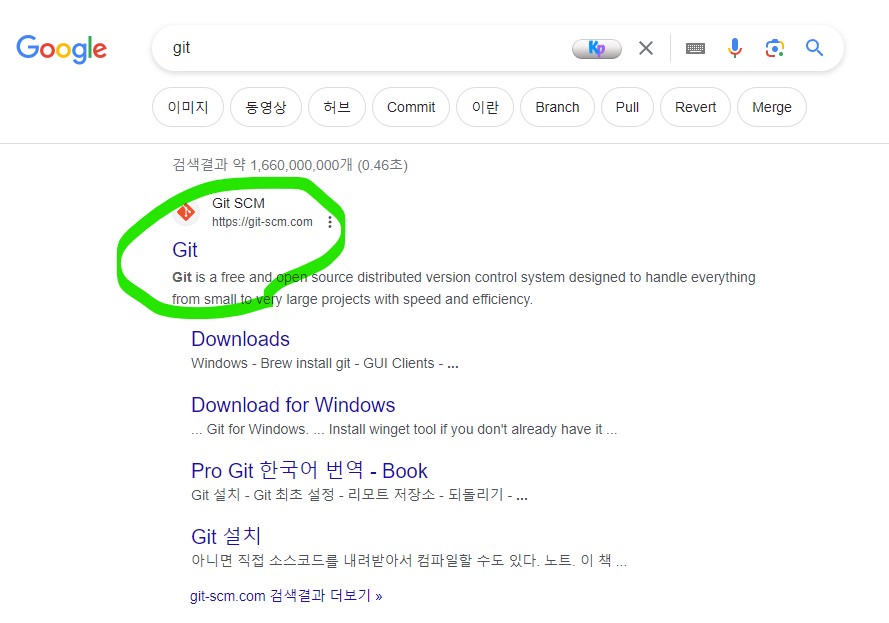
Task: Open the 'Git' result title link
Action: (x=185, y=250)
